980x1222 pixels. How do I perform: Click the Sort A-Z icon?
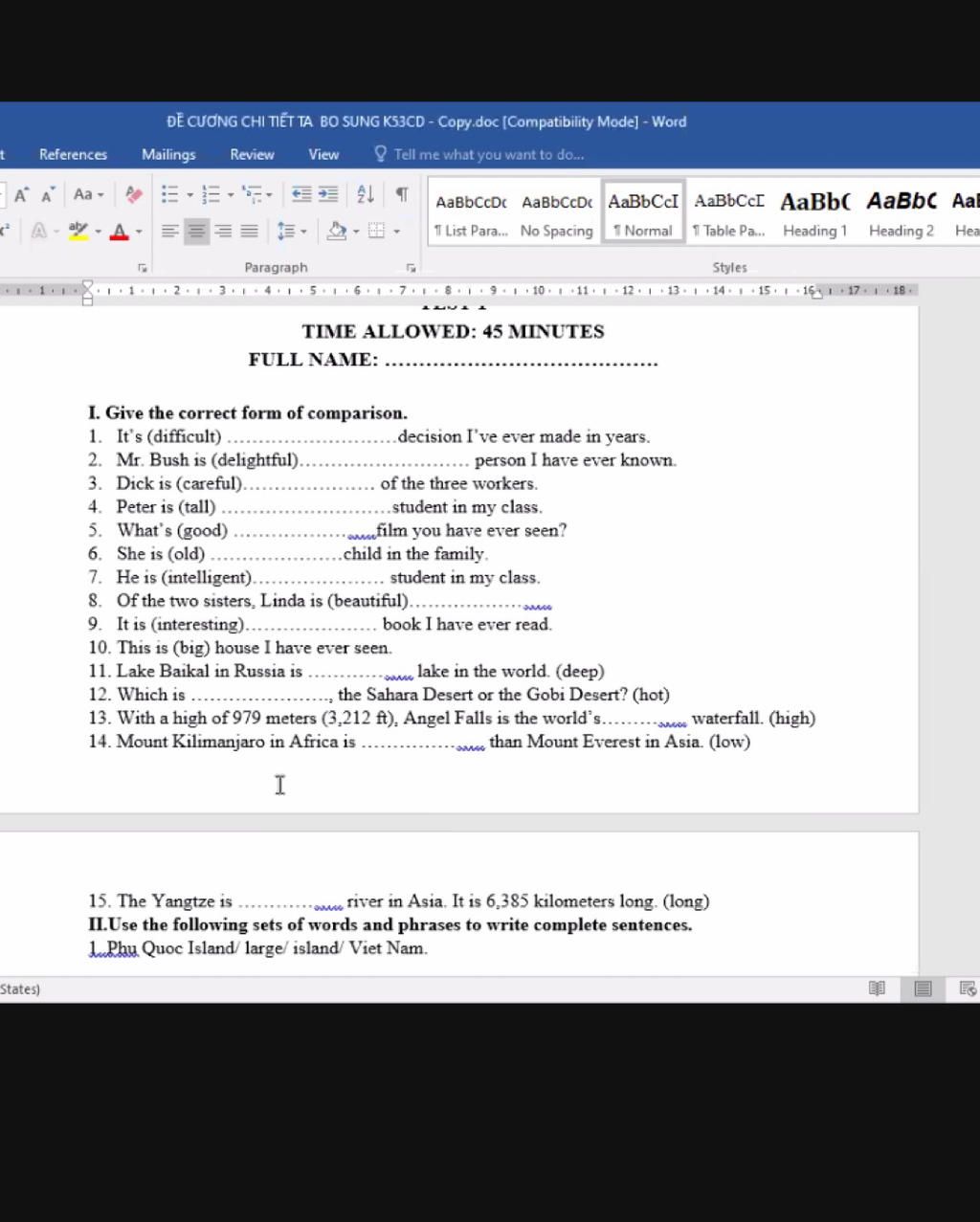(366, 194)
